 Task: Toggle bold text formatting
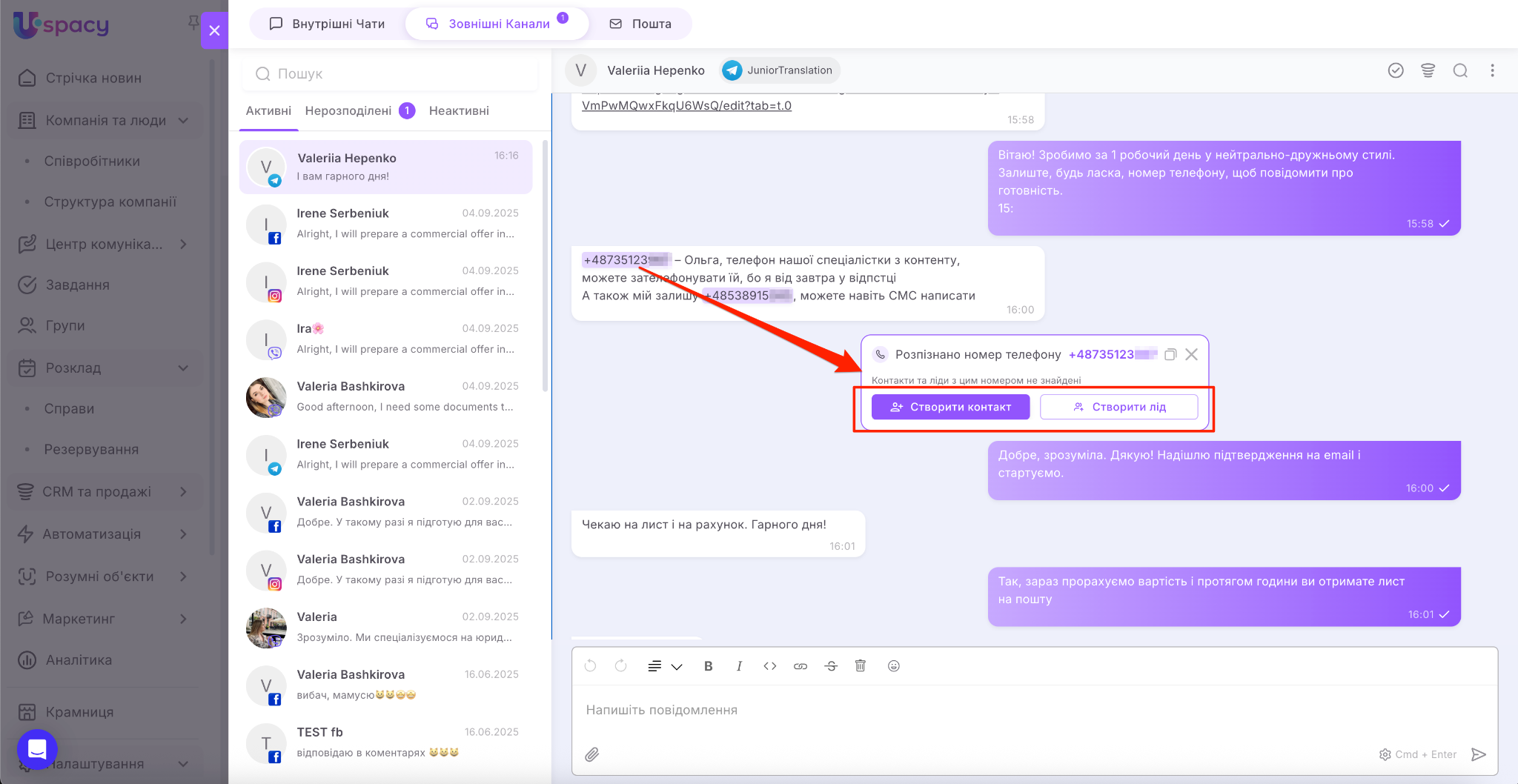(708, 666)
